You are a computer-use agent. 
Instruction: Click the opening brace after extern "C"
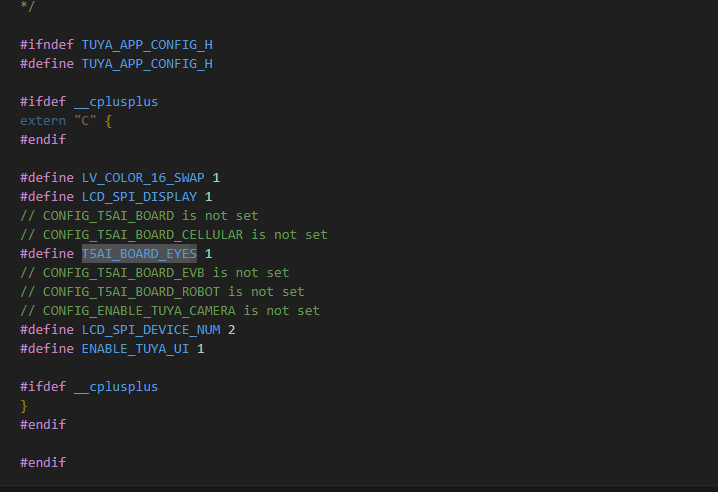coord(109,121)
